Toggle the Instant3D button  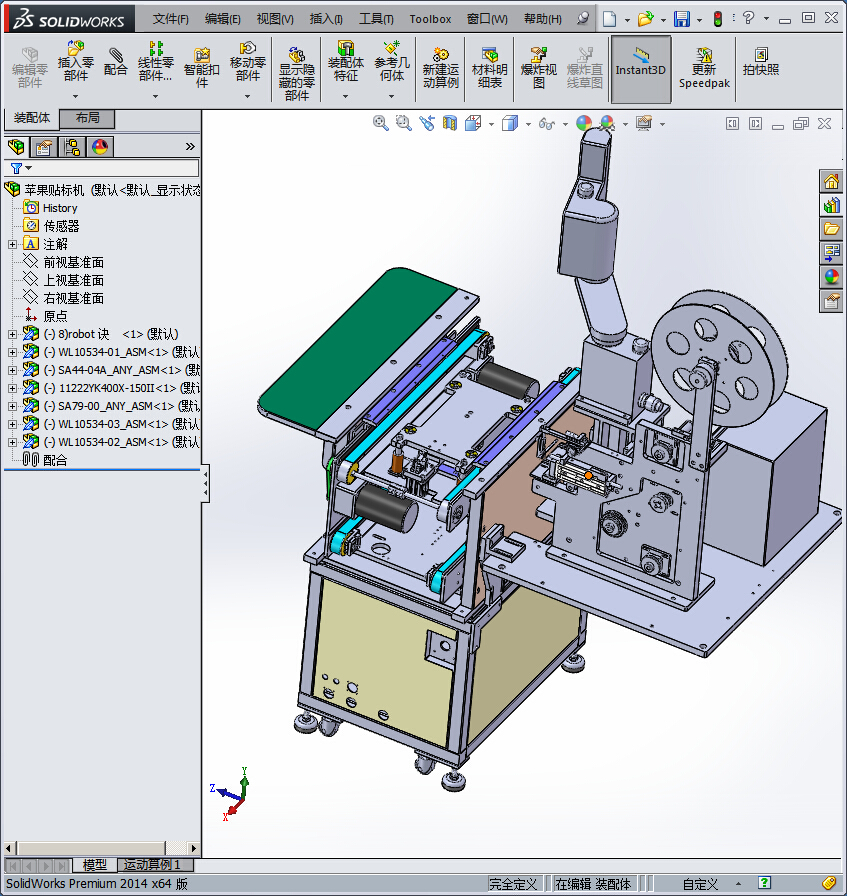tap(641, 69)
